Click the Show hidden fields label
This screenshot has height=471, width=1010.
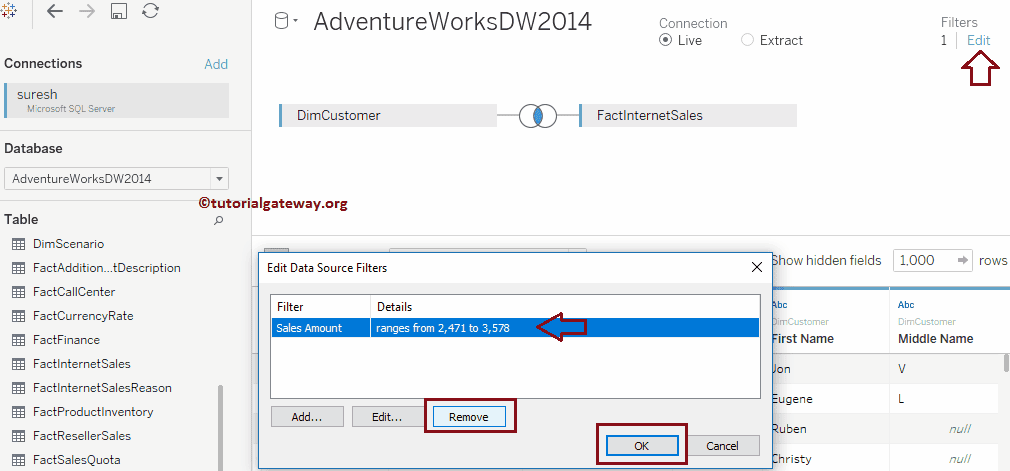click(826, 260)
